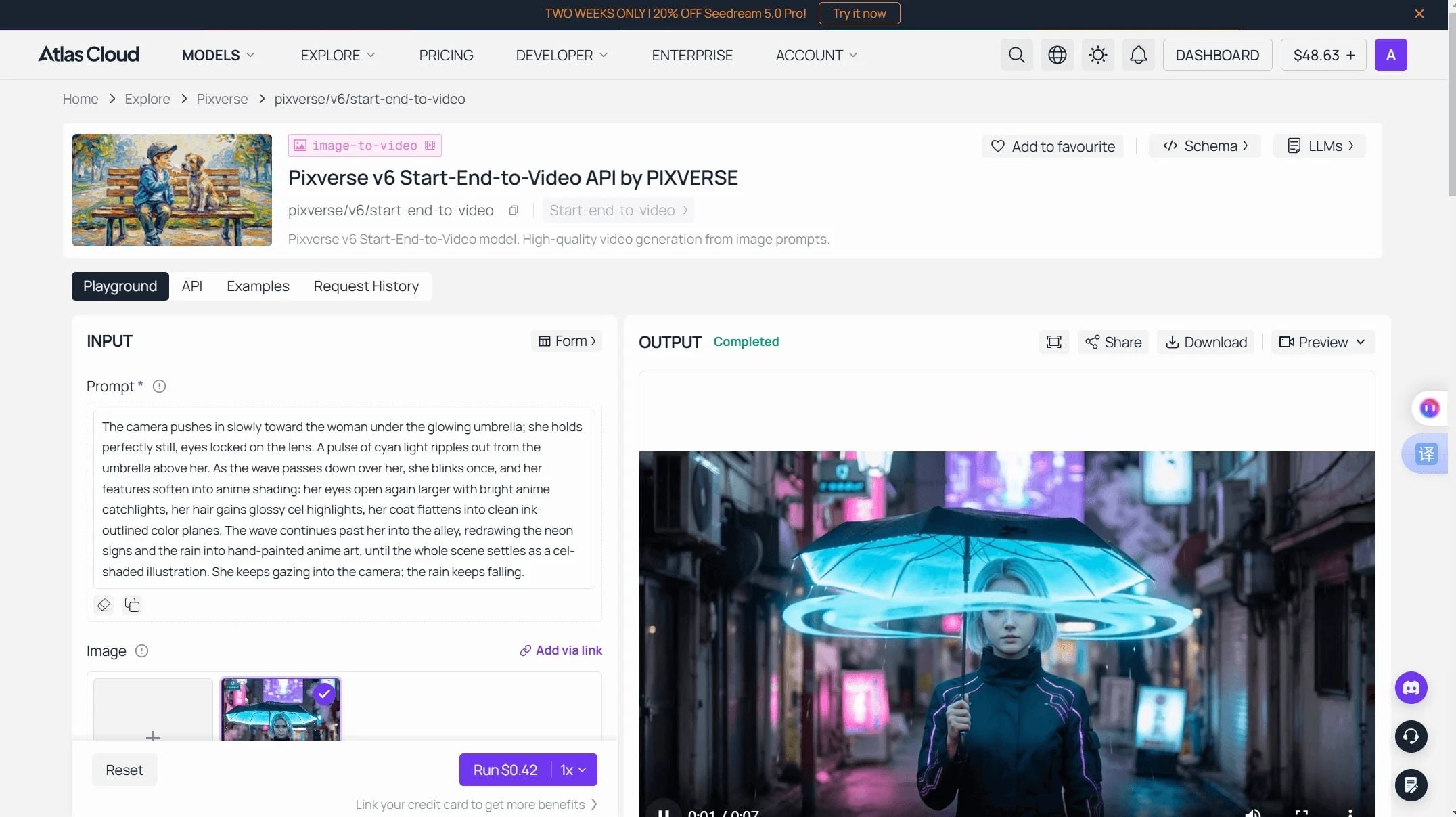Viewport: 1456px width, 817px height.
Task: Open the site search icon
Action: pos(1016,55)
